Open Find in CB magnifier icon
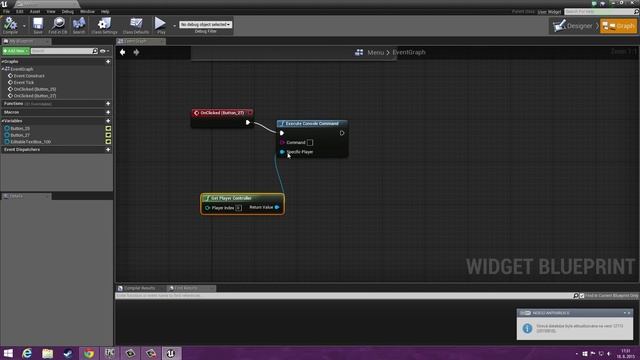 point(58,24)
